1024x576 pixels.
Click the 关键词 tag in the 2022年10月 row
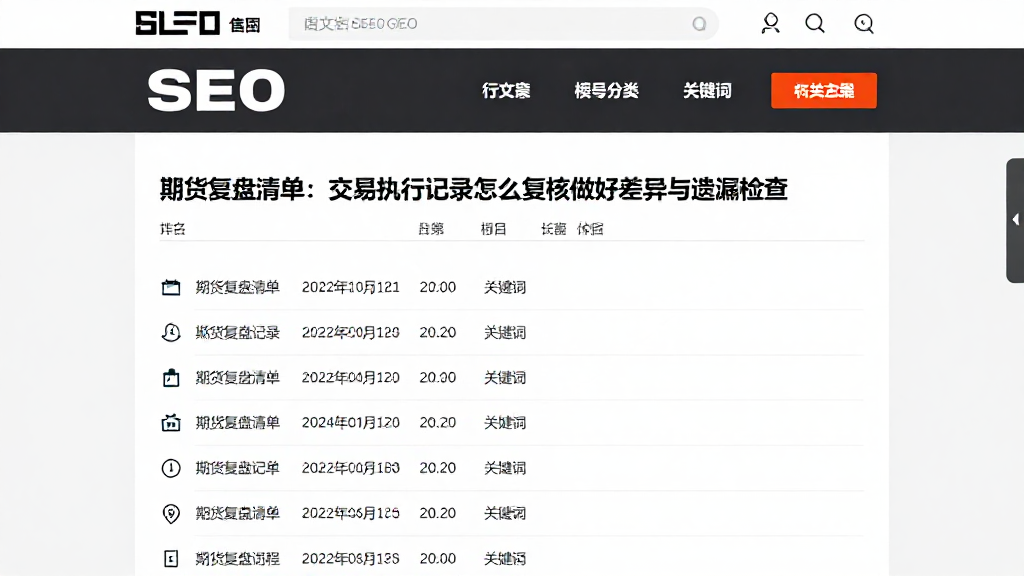[x=505, y=287]
